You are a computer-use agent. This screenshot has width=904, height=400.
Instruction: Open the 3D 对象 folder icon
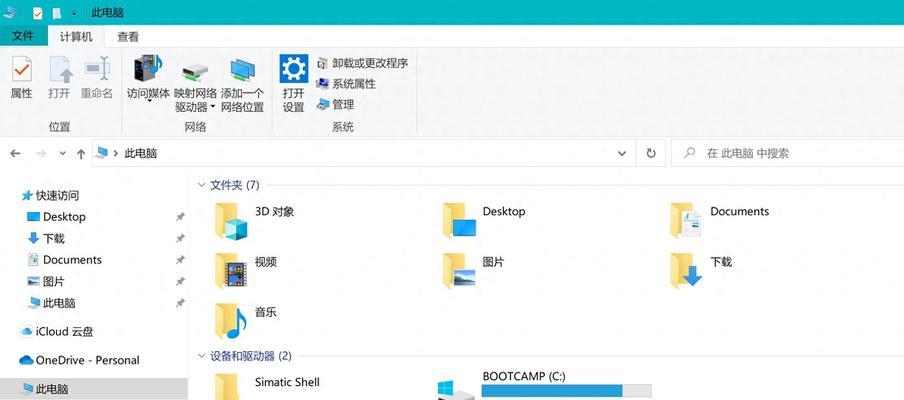click(231, 221)
